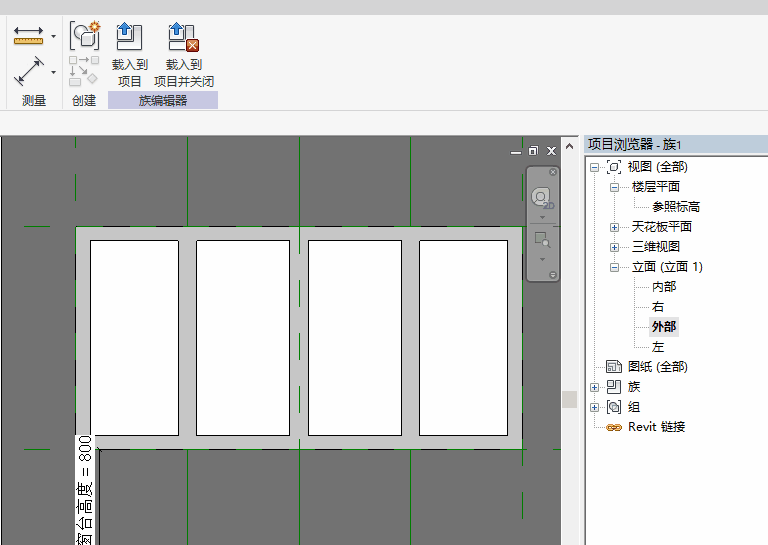Click the 视图 (全部) views icon

click(x=614, y=167)
